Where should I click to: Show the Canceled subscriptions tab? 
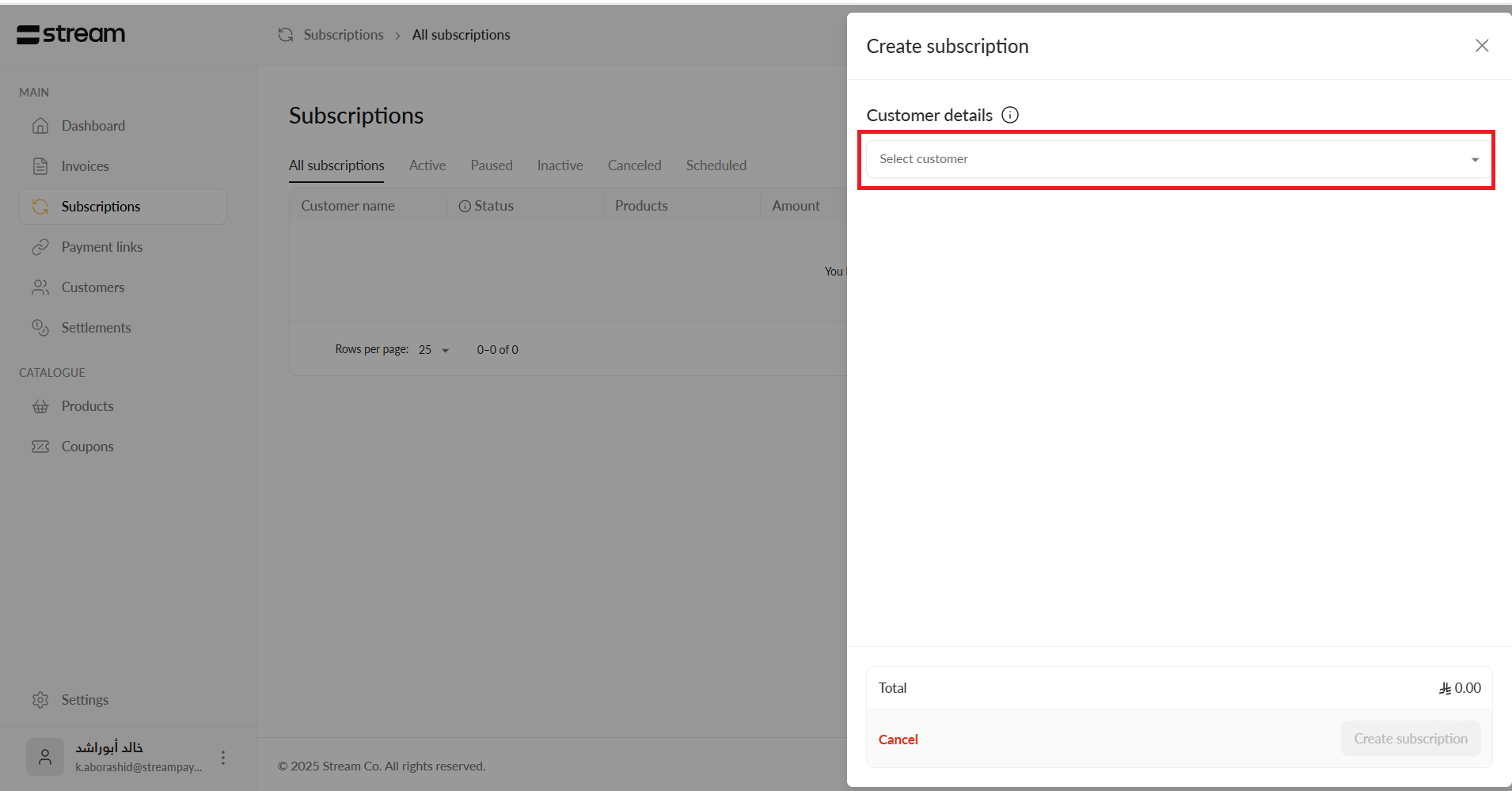[634, 165]
